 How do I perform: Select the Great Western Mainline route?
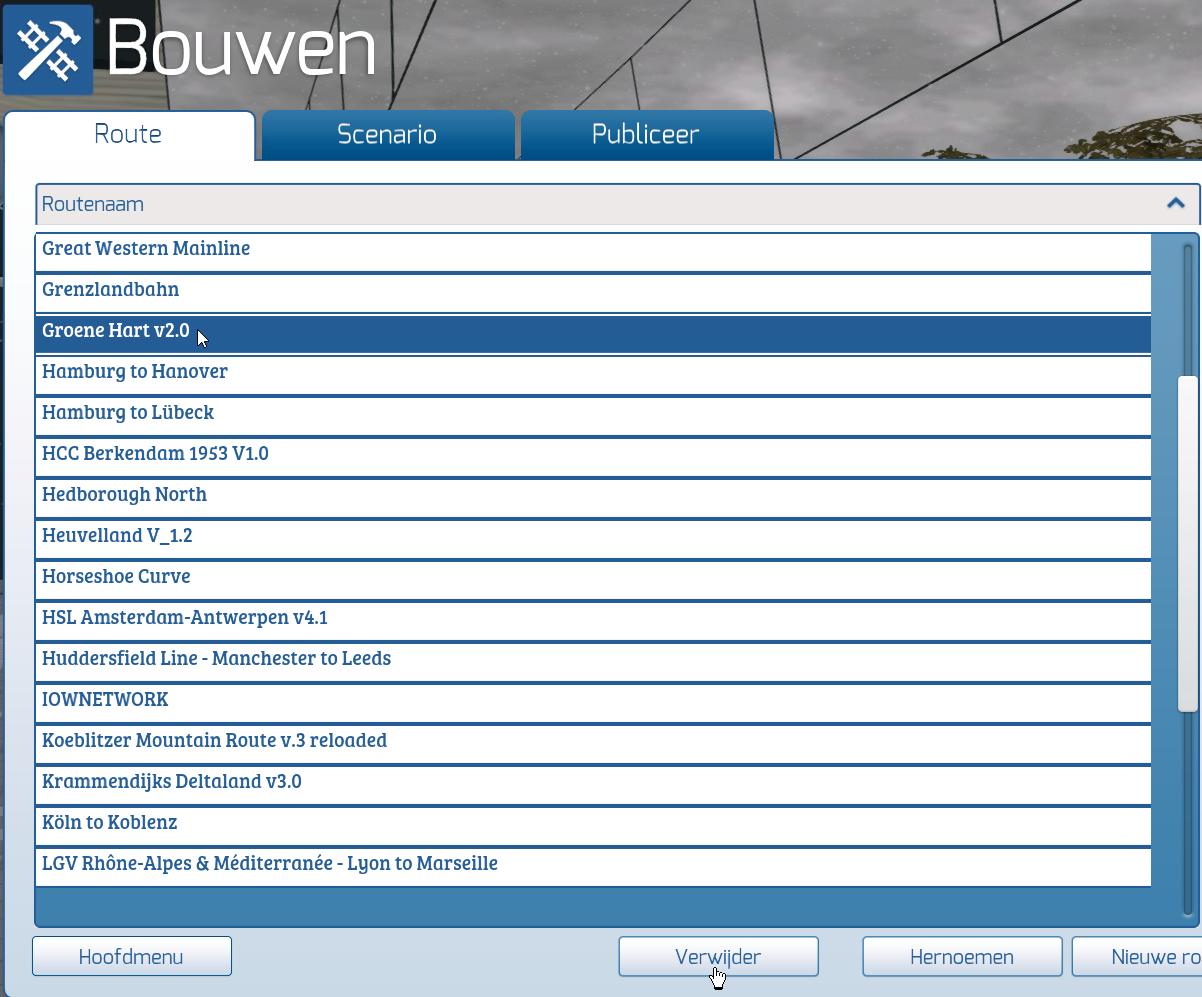tap(146, 249)
